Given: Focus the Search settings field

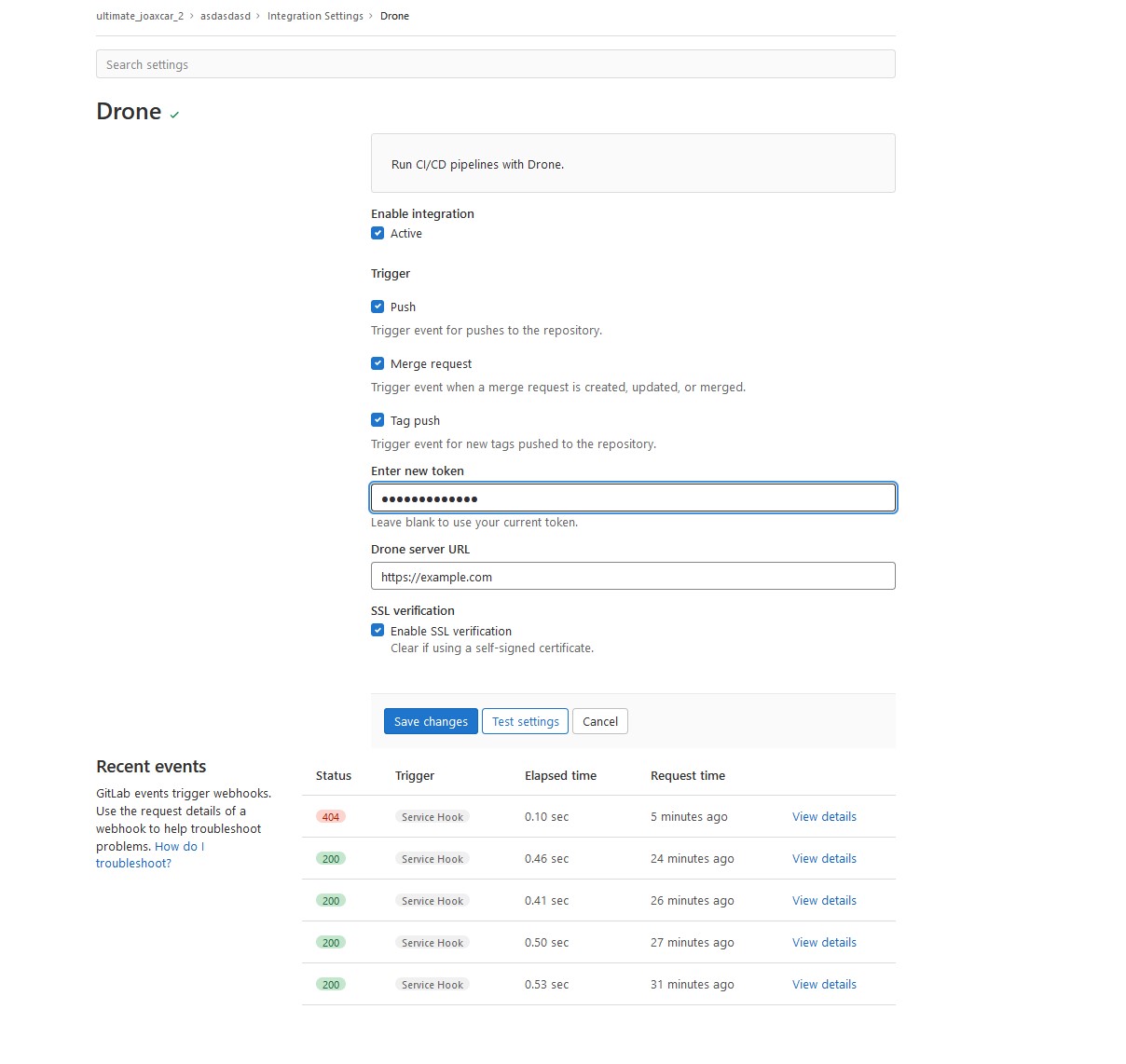Looking at the screenshot, I should (495, 64).
